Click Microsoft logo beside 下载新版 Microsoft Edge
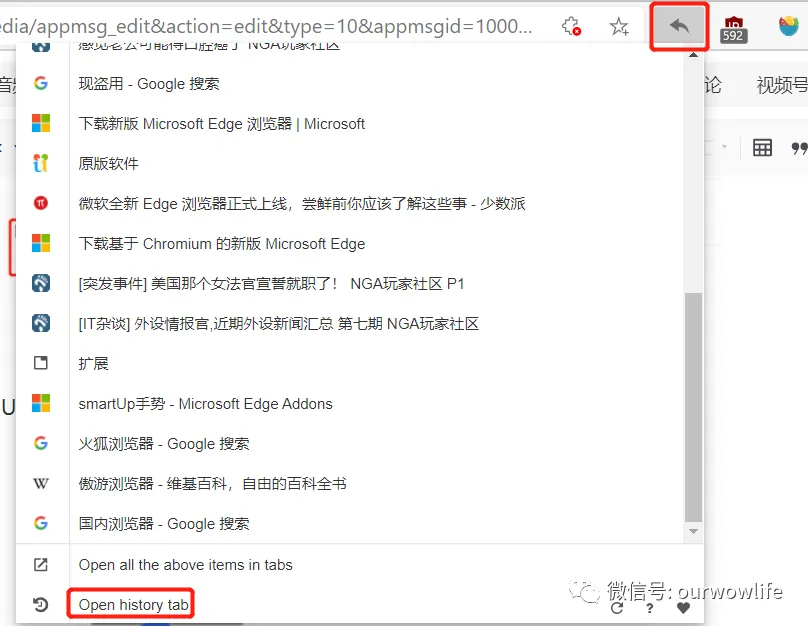The width and height of the screenshot is (808, 626). (41, 124)
